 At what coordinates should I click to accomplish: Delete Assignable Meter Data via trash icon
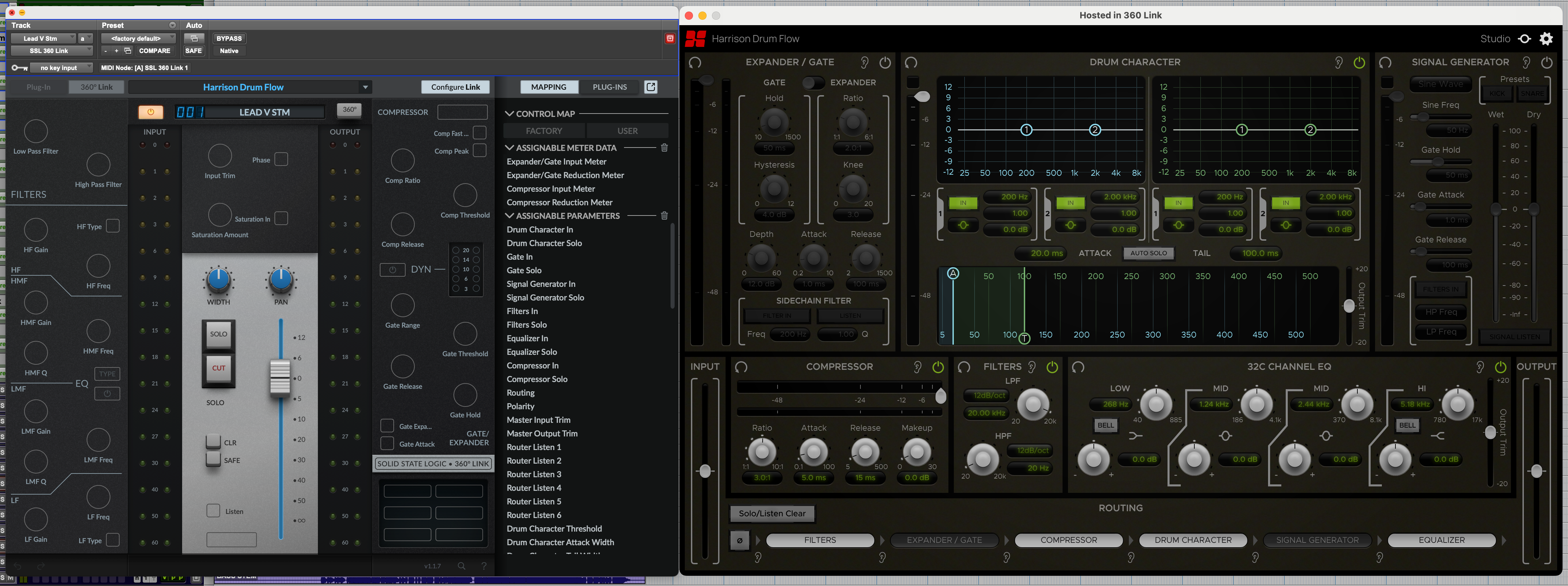click(665, 148)
